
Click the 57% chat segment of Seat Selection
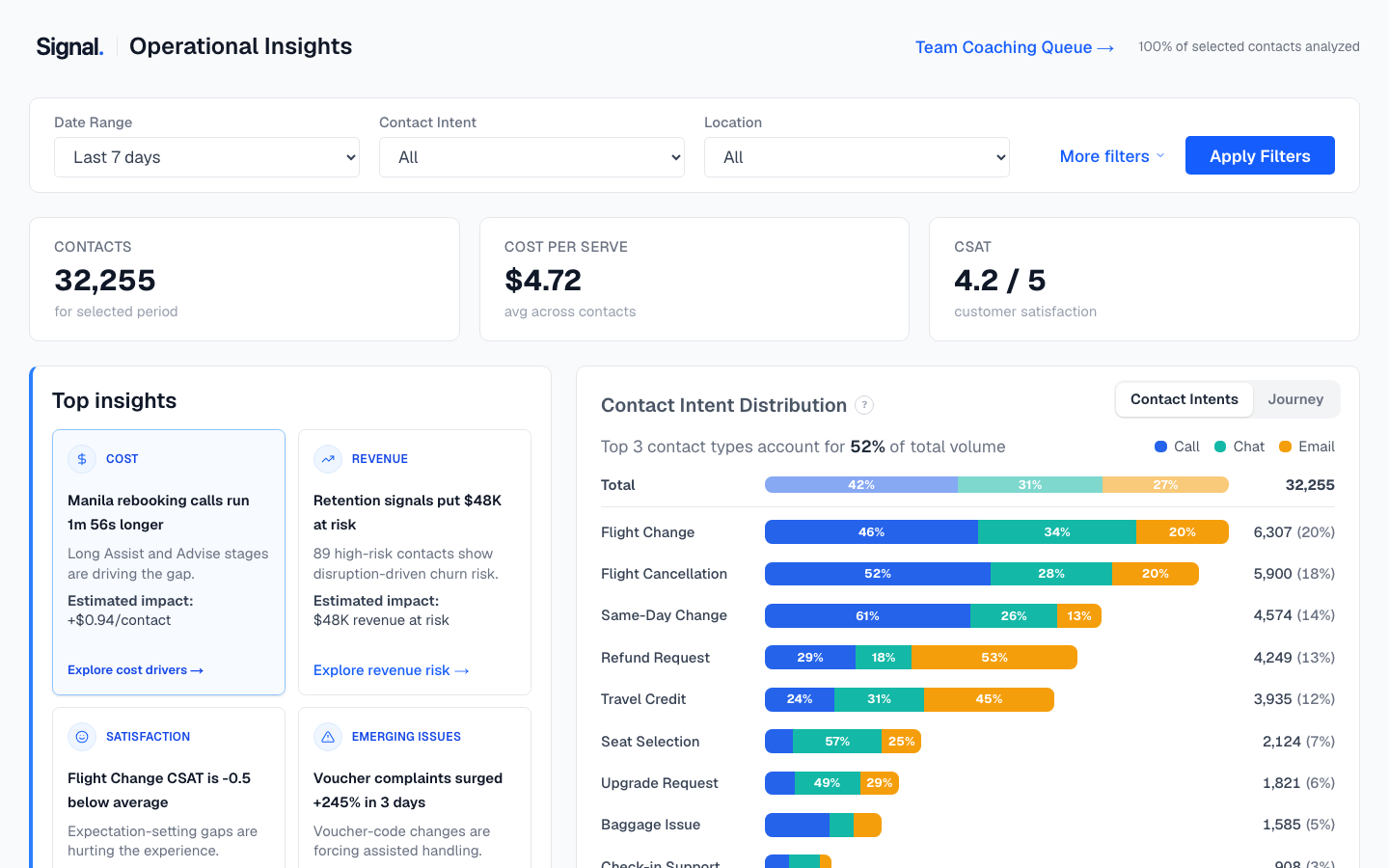pos(837,742)
